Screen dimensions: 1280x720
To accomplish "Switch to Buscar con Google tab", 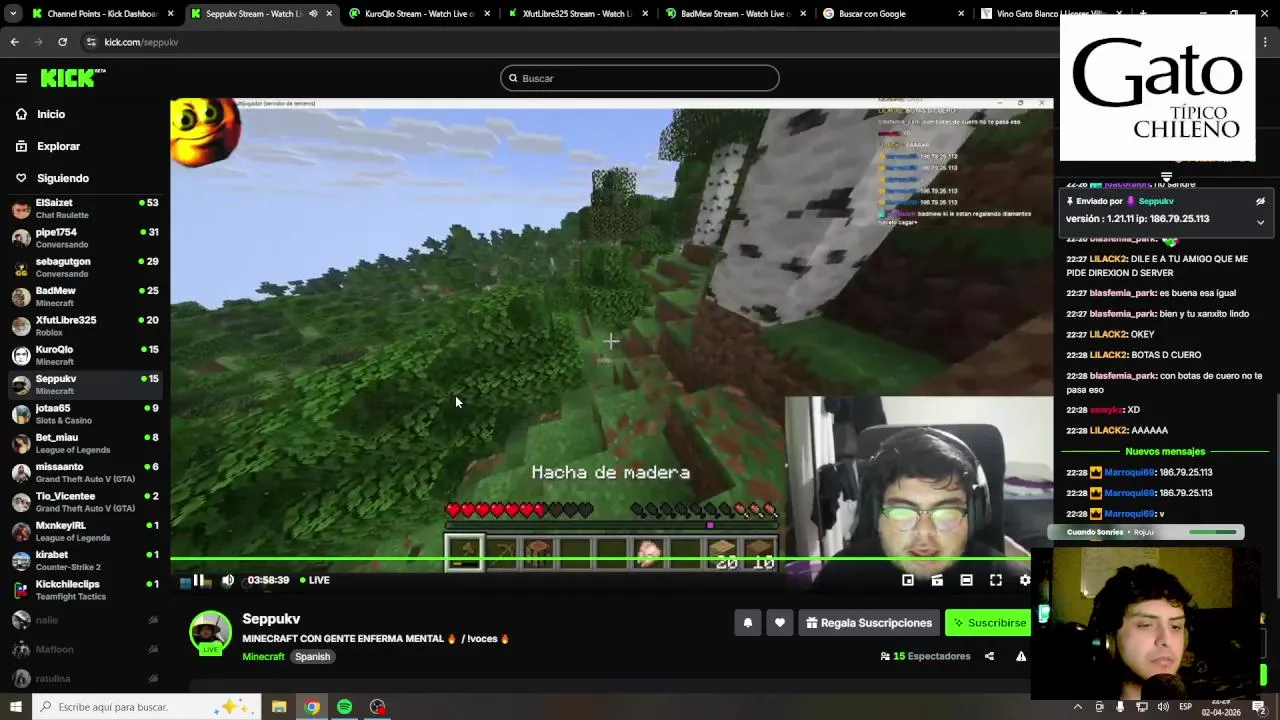I will pos(893,14).
